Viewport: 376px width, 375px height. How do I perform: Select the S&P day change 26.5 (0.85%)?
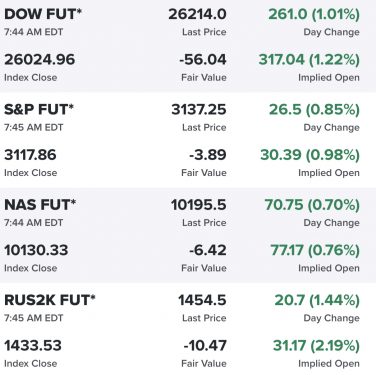(315, 110)
